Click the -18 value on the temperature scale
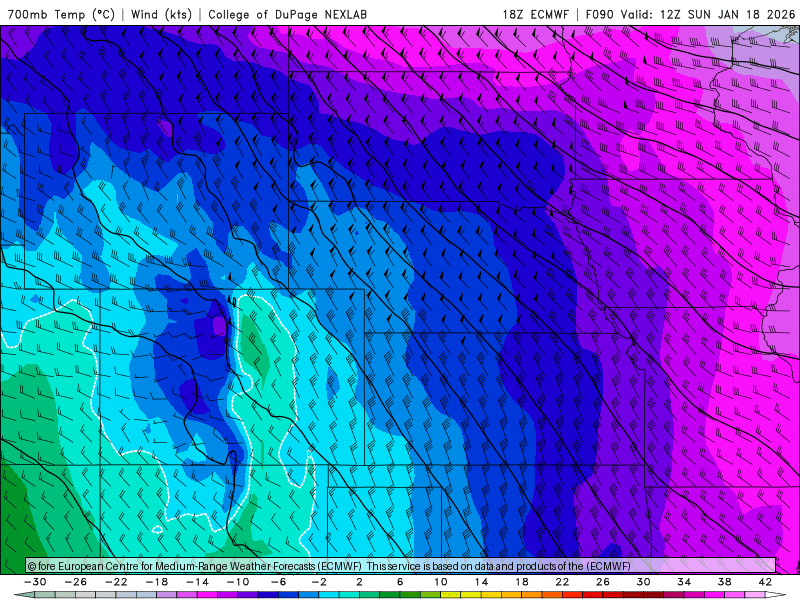Screen dimensions: 800x600 (157, 582)
